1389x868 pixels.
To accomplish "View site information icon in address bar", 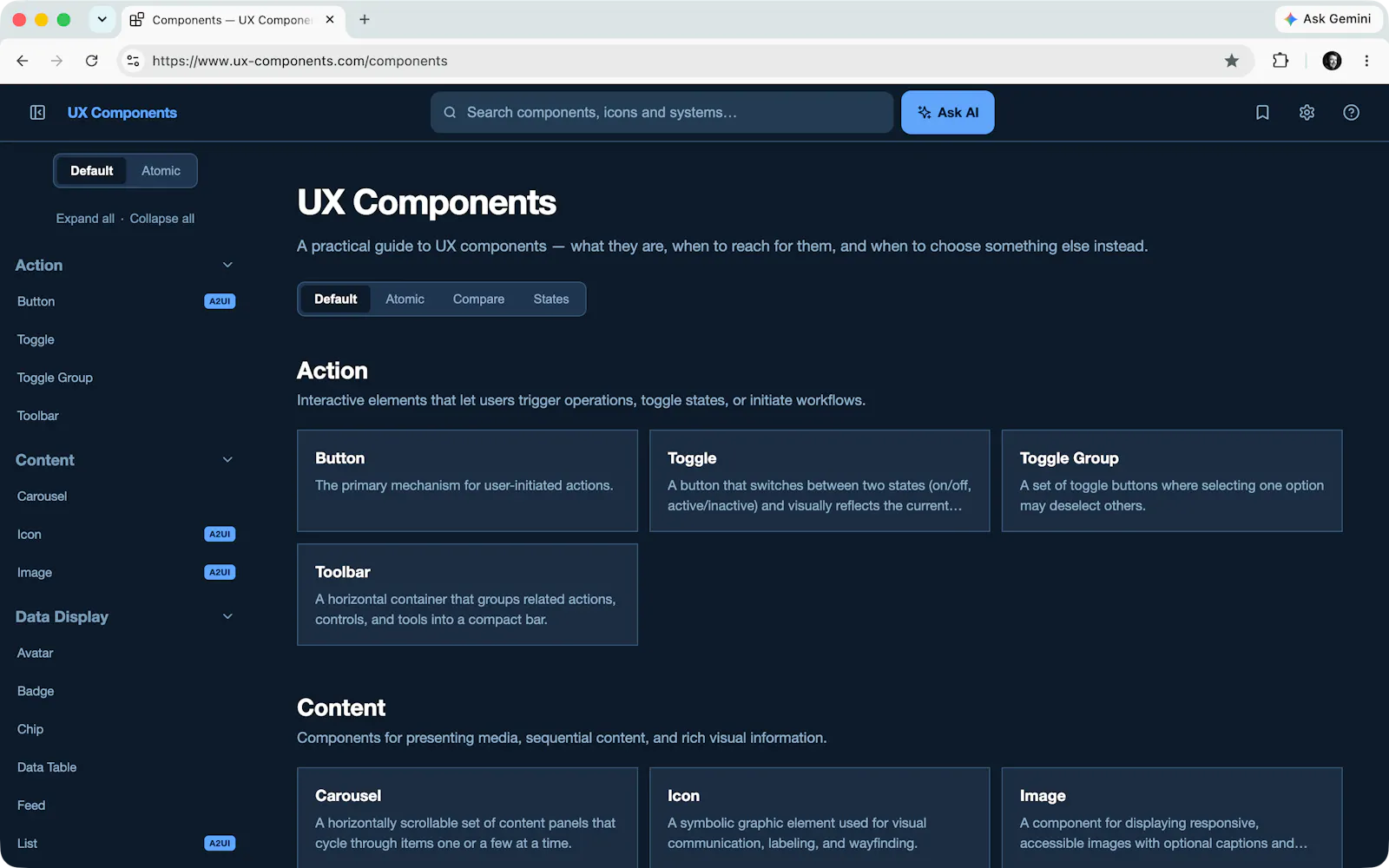I will tap(133, 61).
